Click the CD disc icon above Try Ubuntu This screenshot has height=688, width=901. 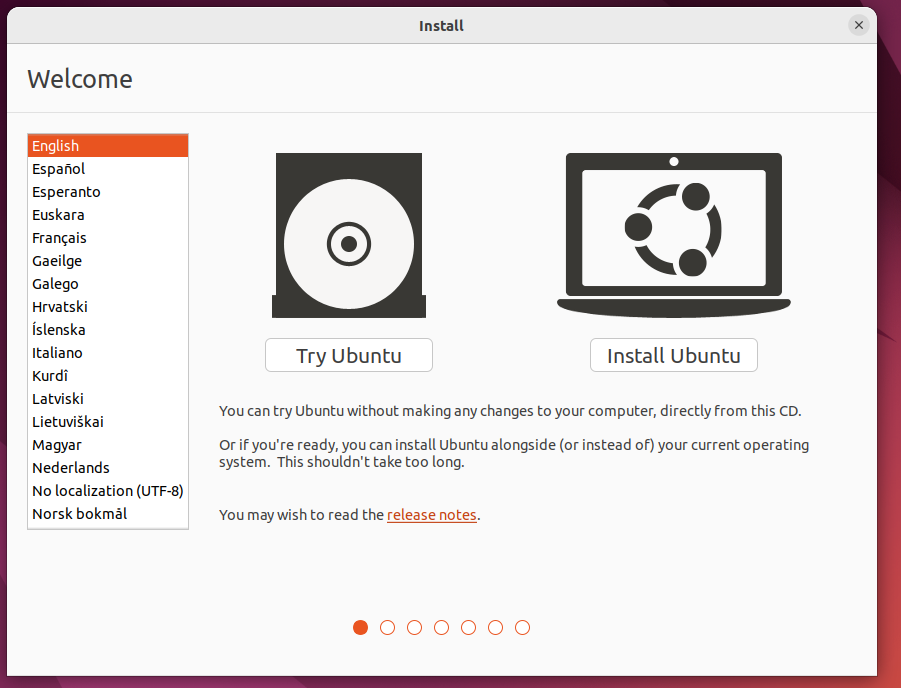point(348,236)
